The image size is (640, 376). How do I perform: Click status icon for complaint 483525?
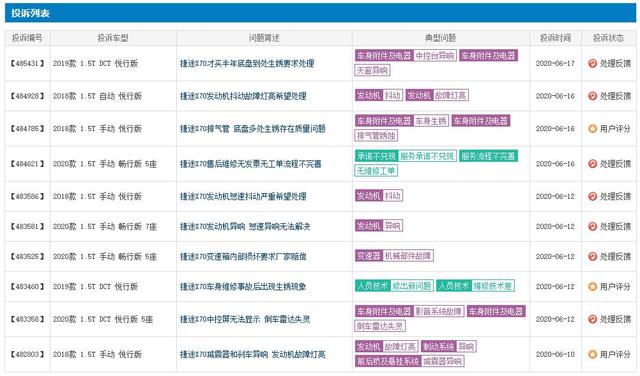[x=592, y=256]
